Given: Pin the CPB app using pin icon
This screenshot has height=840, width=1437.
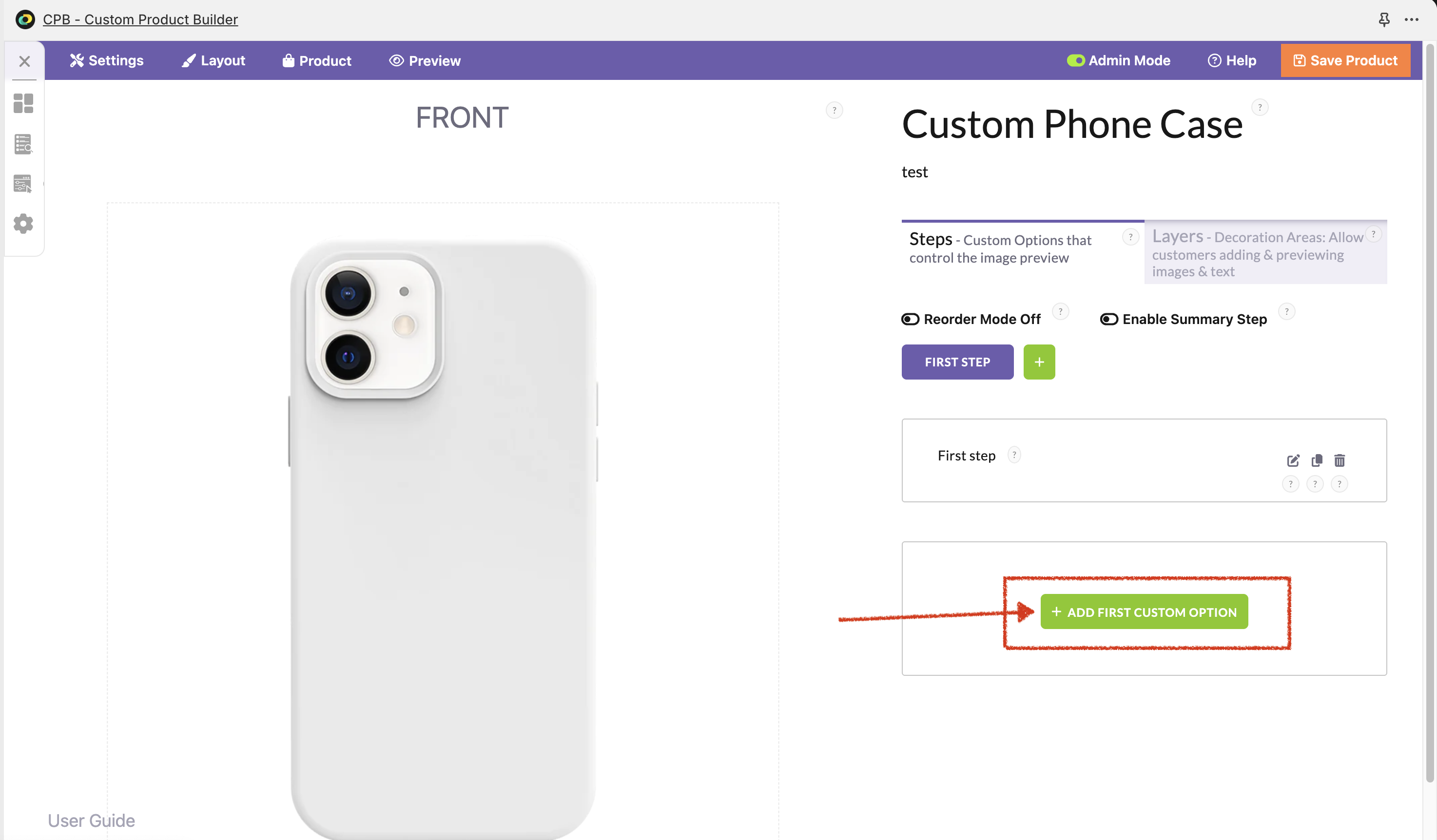Looking at the screenshot, I should (1384, 20).
